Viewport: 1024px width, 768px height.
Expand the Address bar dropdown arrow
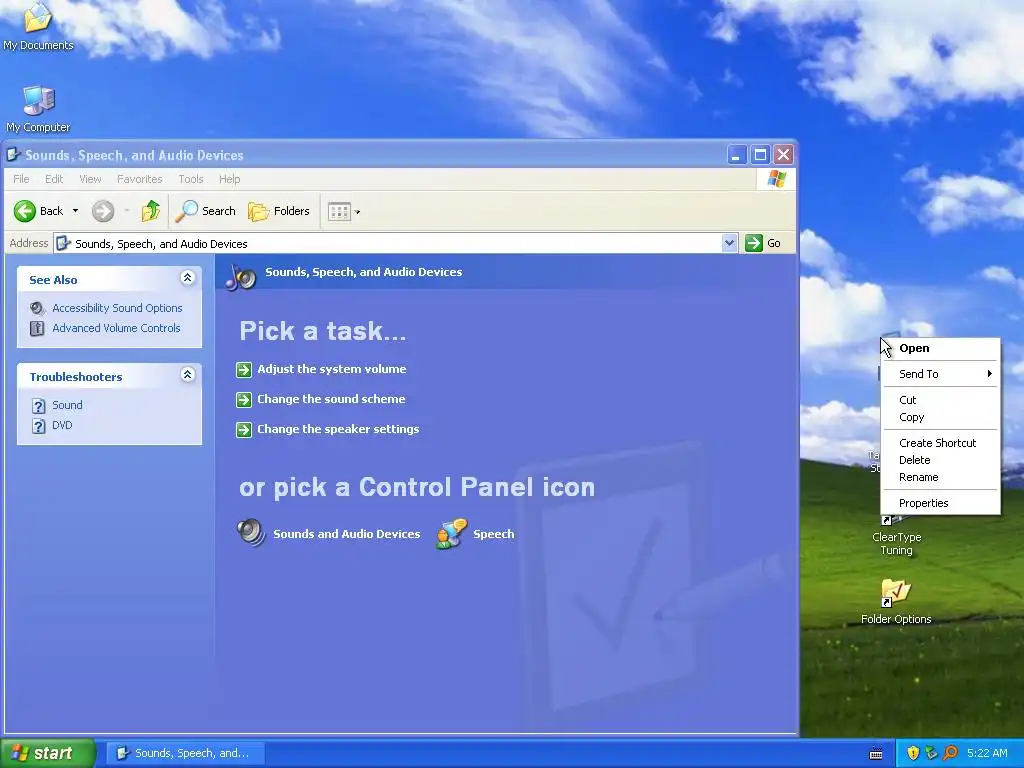(x=729, y=243)
